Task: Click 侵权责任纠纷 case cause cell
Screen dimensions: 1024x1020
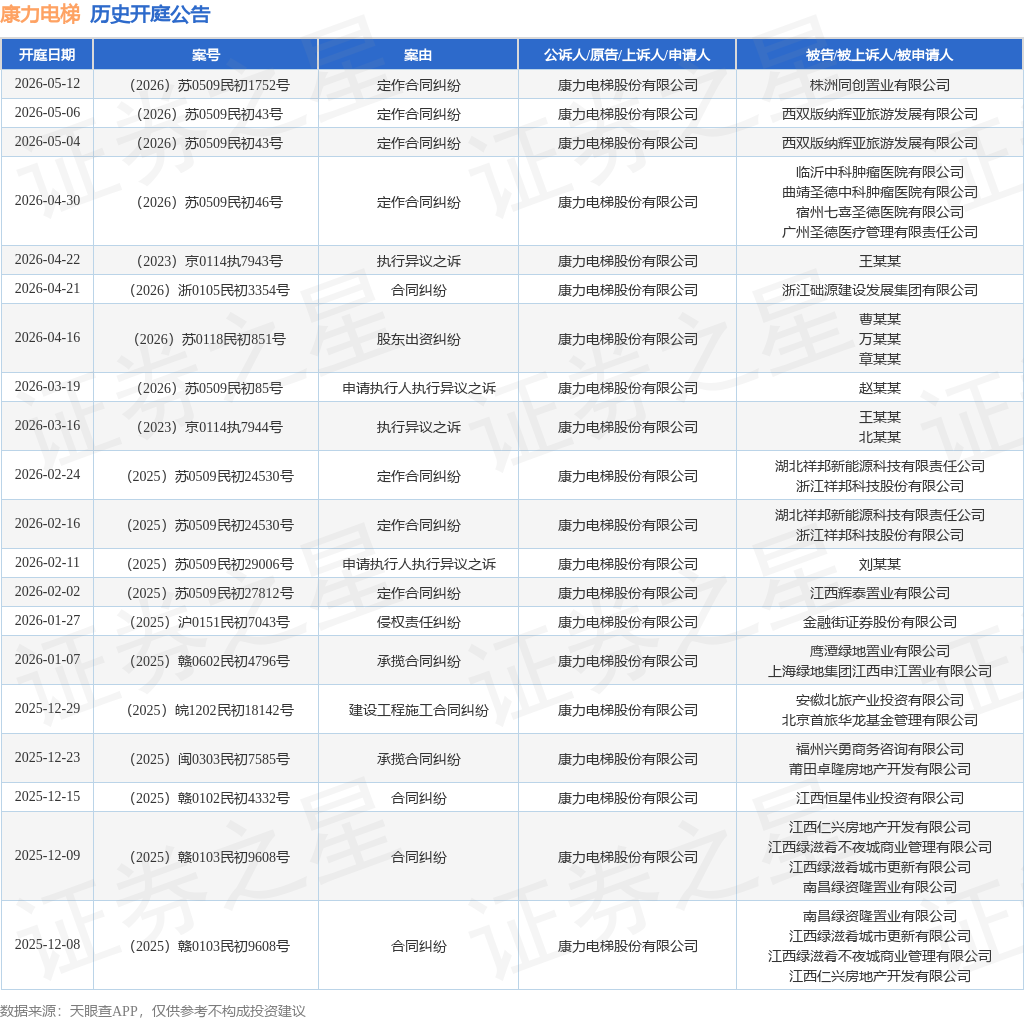Action: pos(419,622)
